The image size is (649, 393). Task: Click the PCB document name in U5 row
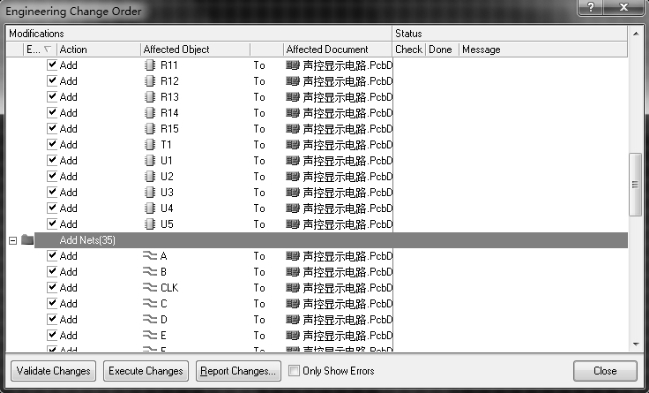tap(347, 224)
